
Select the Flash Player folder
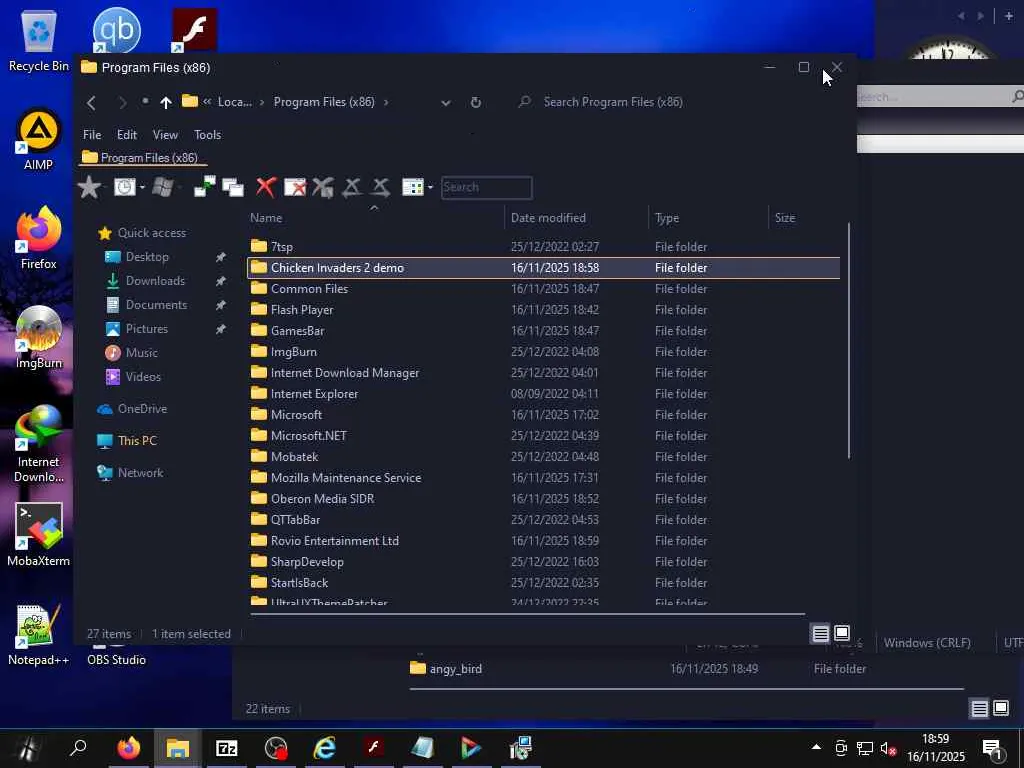(x=543, y=310)
